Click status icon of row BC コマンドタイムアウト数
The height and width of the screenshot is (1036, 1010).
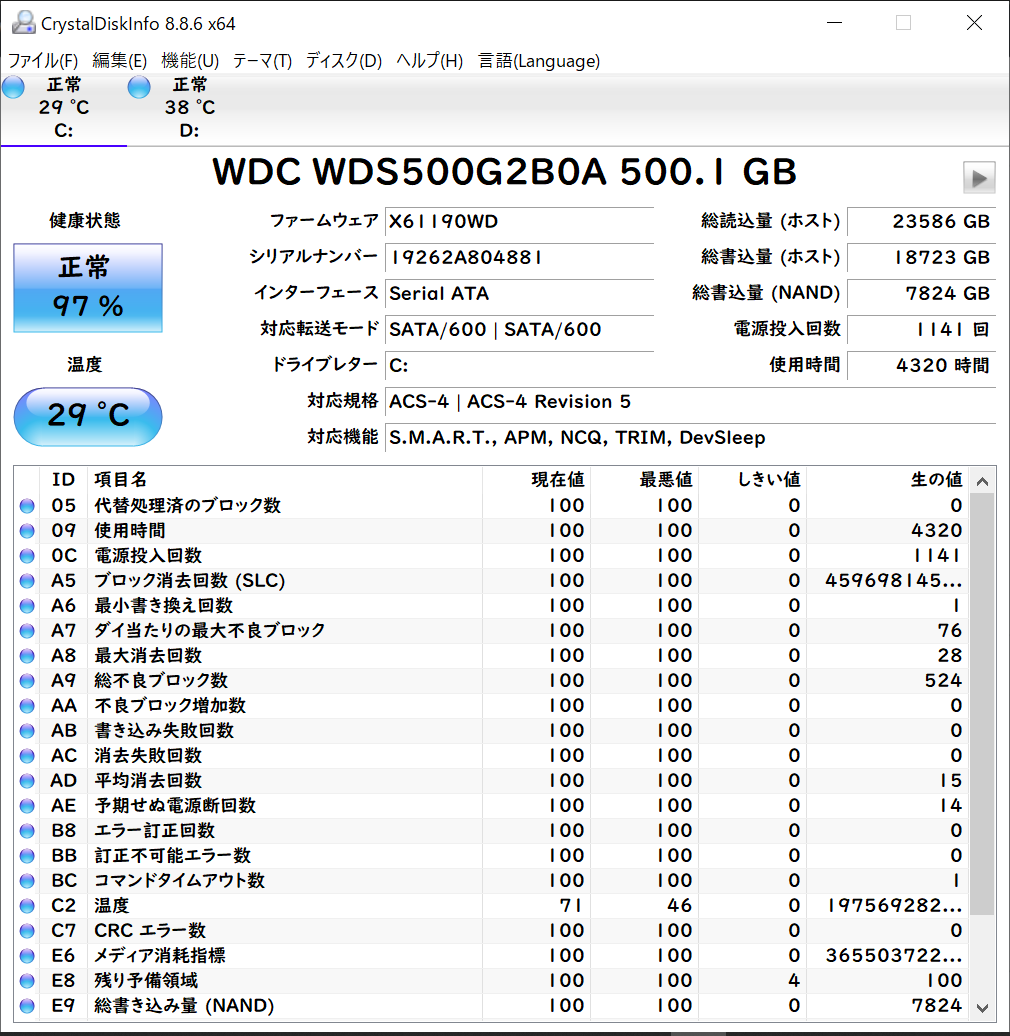point(27,881)
